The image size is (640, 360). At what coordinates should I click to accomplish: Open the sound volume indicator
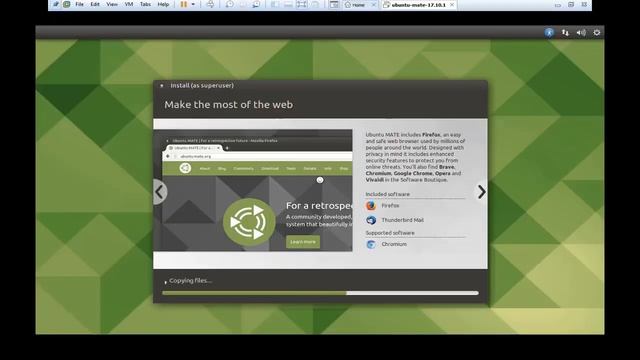[581, 33]
